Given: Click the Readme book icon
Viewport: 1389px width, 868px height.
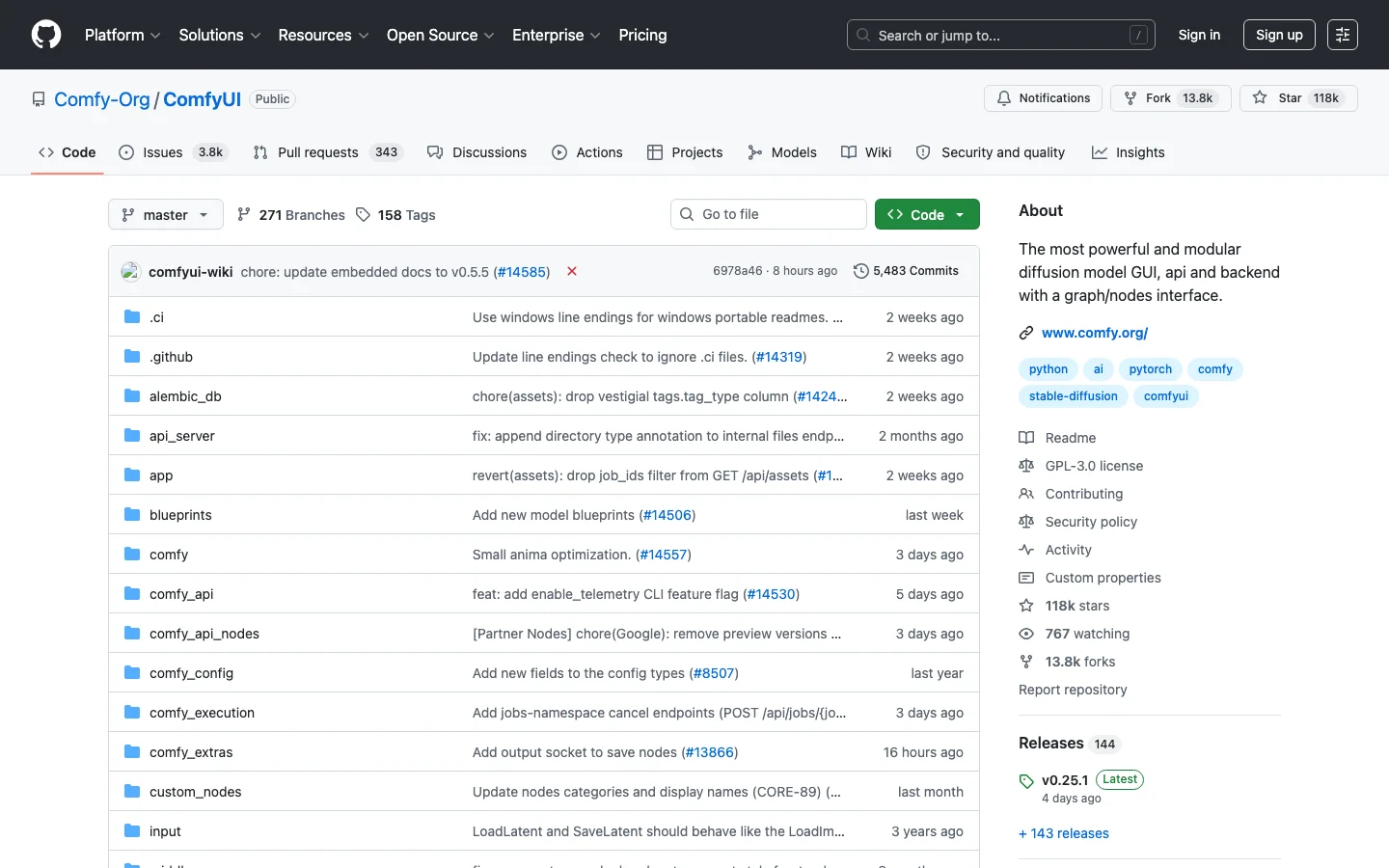Looking at the screenshot, I should click(x=1026, y=438).
